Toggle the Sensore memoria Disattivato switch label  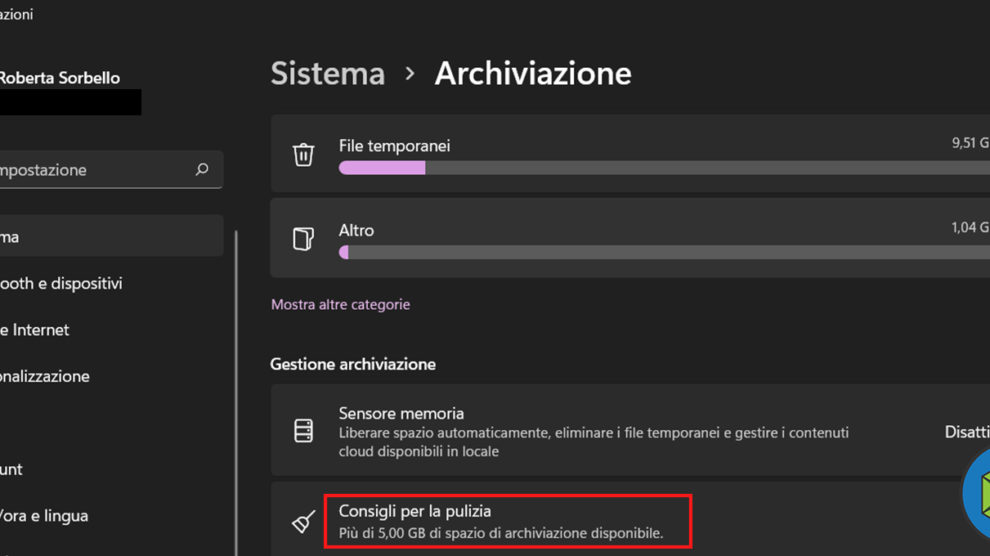(966, 432)
